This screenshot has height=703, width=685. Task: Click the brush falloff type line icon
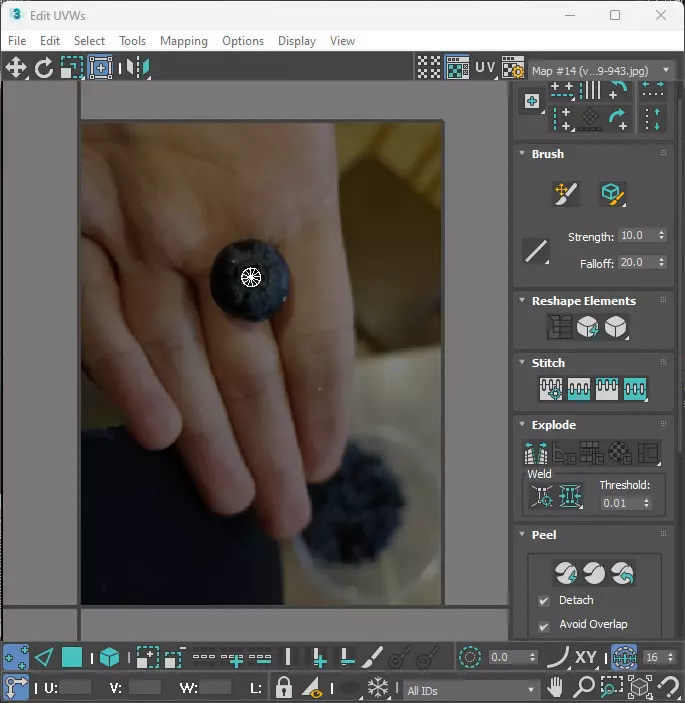click(x=536, y=251)
